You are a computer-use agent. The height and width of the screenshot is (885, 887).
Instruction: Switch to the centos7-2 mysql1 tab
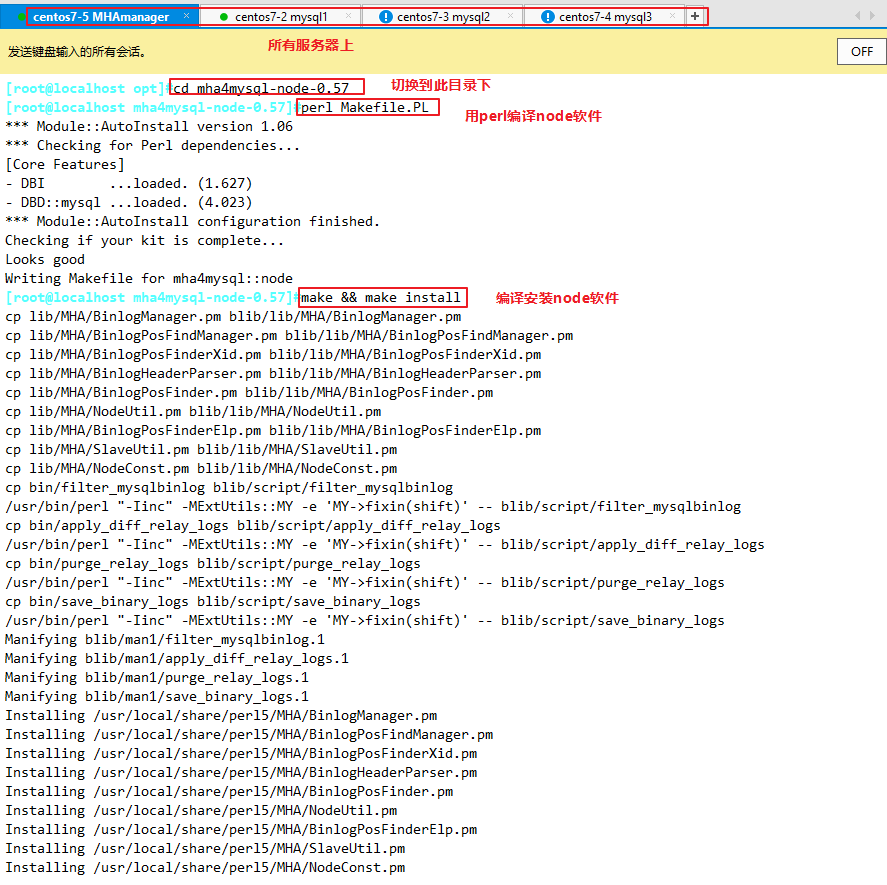pos(281,17)
